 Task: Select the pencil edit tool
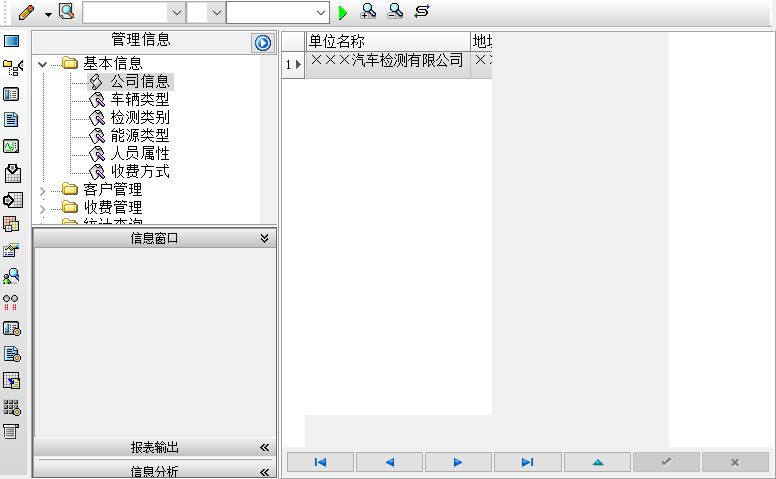point(26,12)
